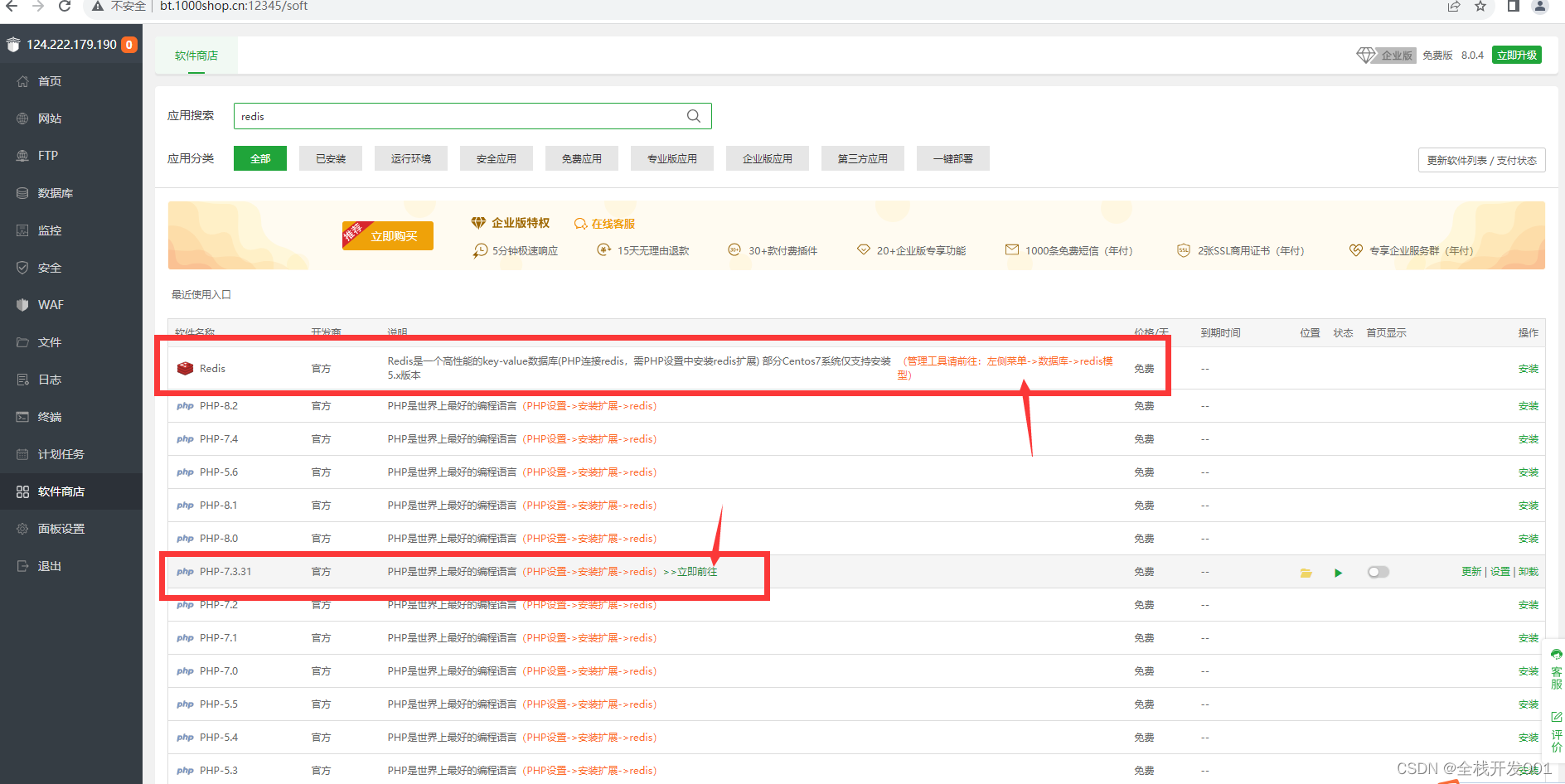The width and height of the screenshot is (1565, 784).
Task: Click the browser side panel icon
Action: pos(1513,7)
